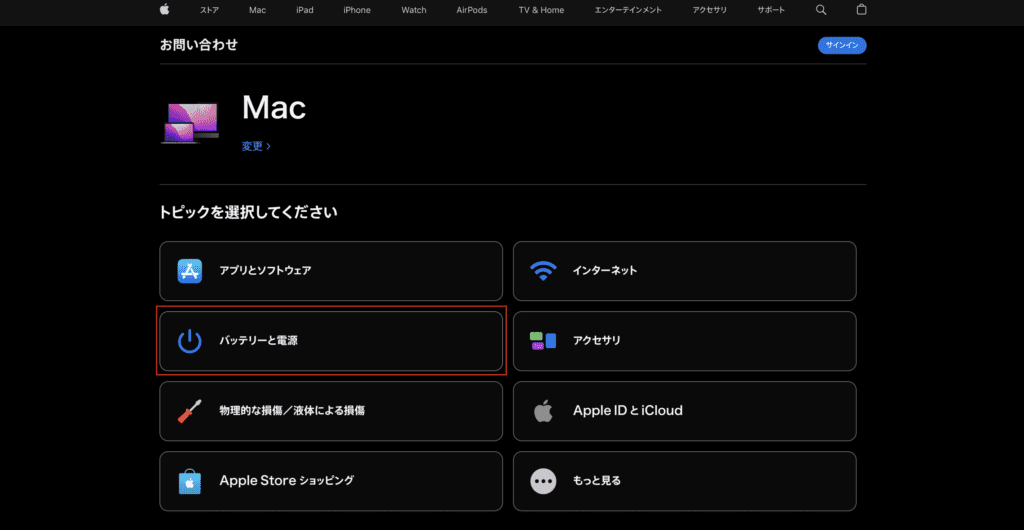Image resolution: width=1024 pixels, height=530 pixels.
Task: Click the power icon on バッテリーと電源 card
Action: click(189, 341)
